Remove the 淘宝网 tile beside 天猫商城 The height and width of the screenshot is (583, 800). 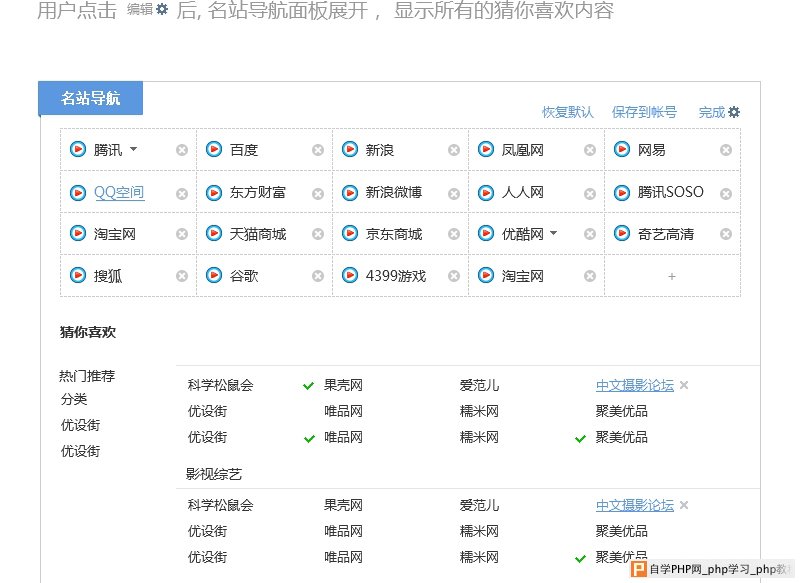click(x=182, y=234)
